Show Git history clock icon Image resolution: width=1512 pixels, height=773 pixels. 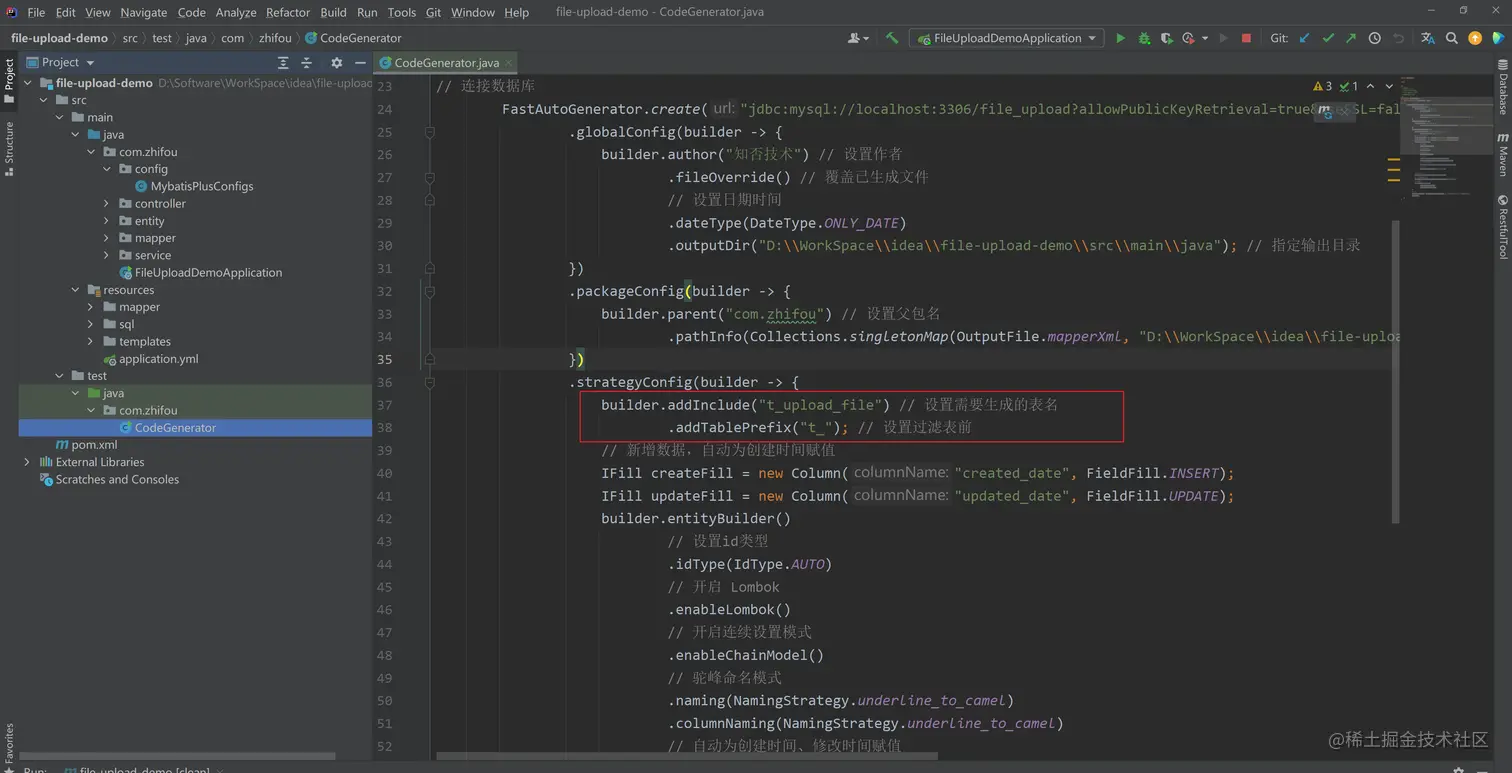click(x=1375, y=38)
